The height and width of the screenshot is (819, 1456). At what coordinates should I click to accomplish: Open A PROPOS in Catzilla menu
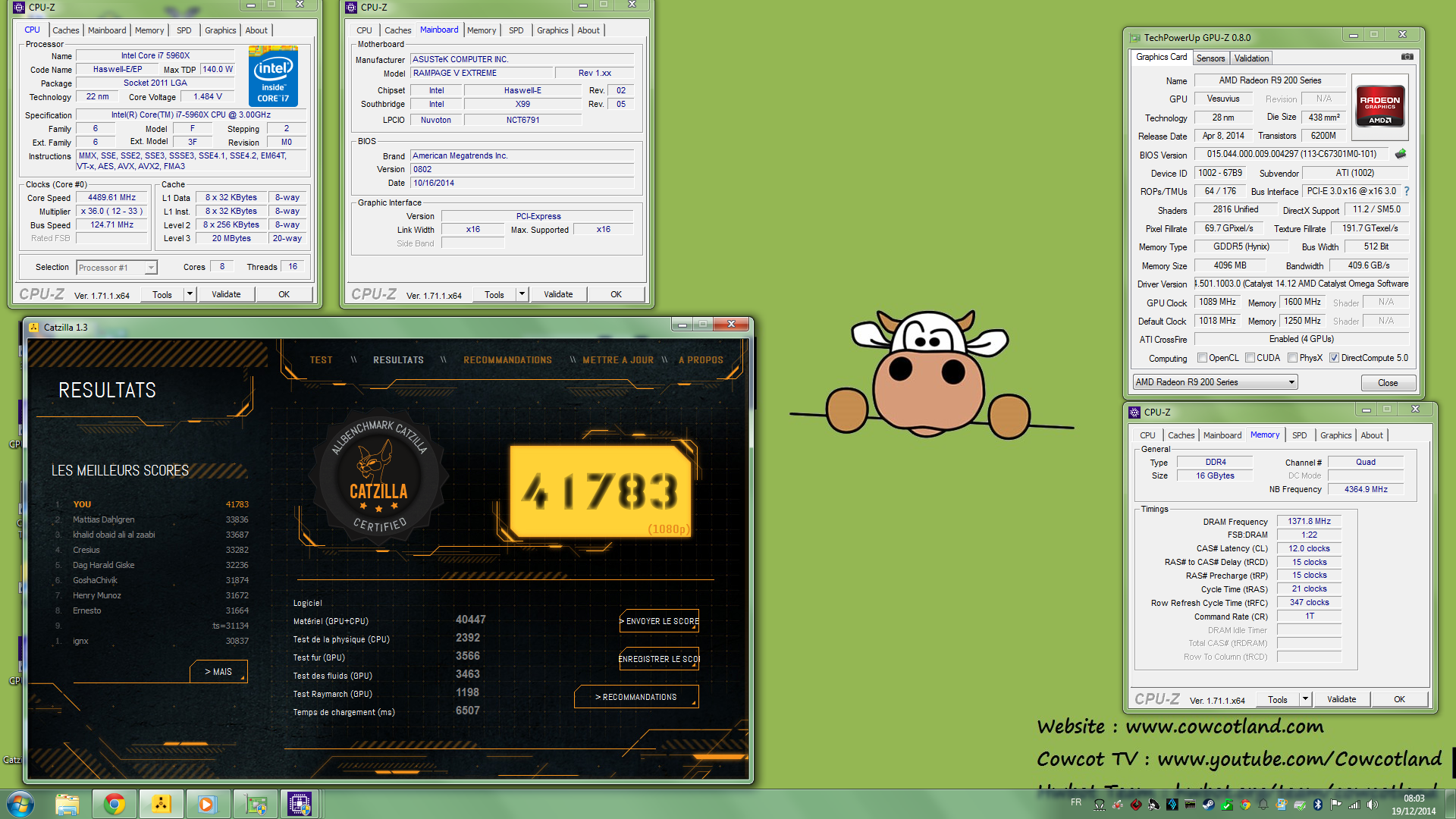coord(701,360)
